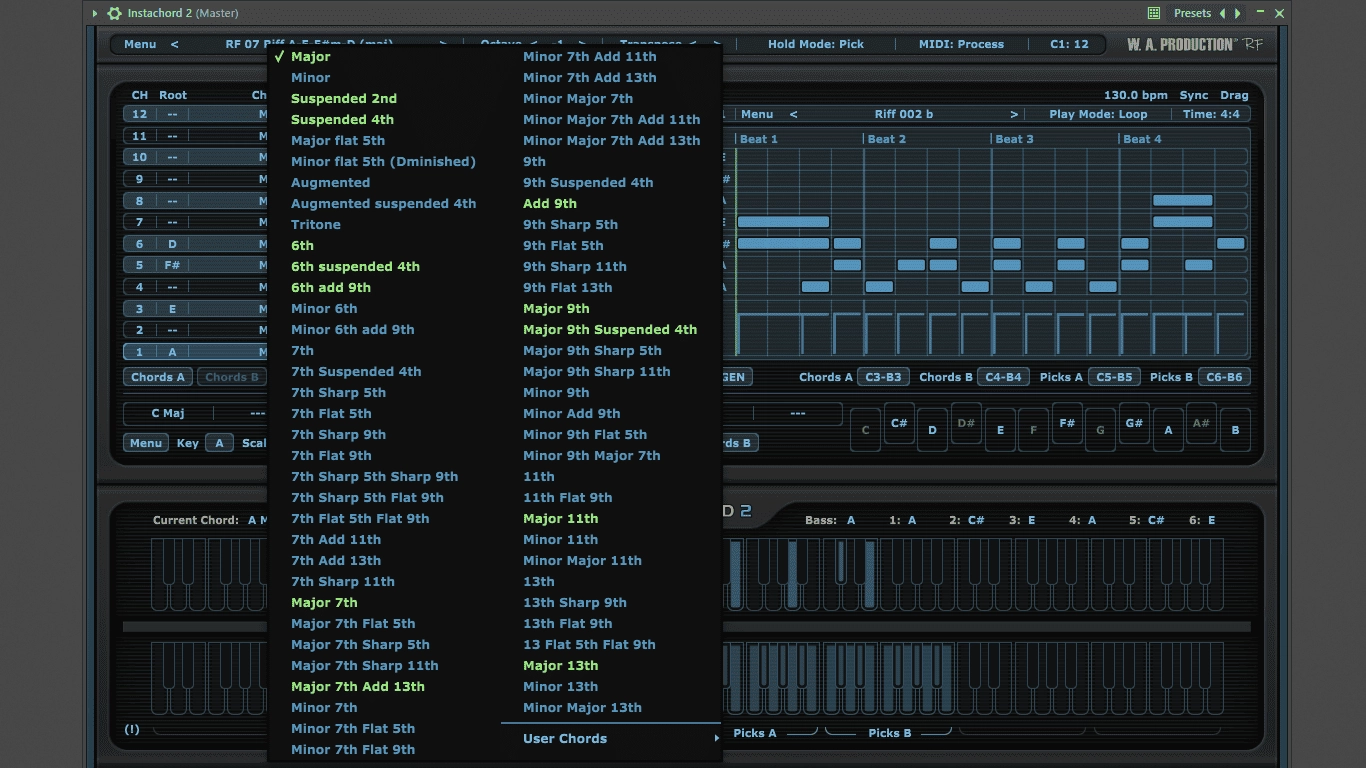Toggle the E key in the scale keyboard
The image size is (1366, 768).
coord(1000,430)
